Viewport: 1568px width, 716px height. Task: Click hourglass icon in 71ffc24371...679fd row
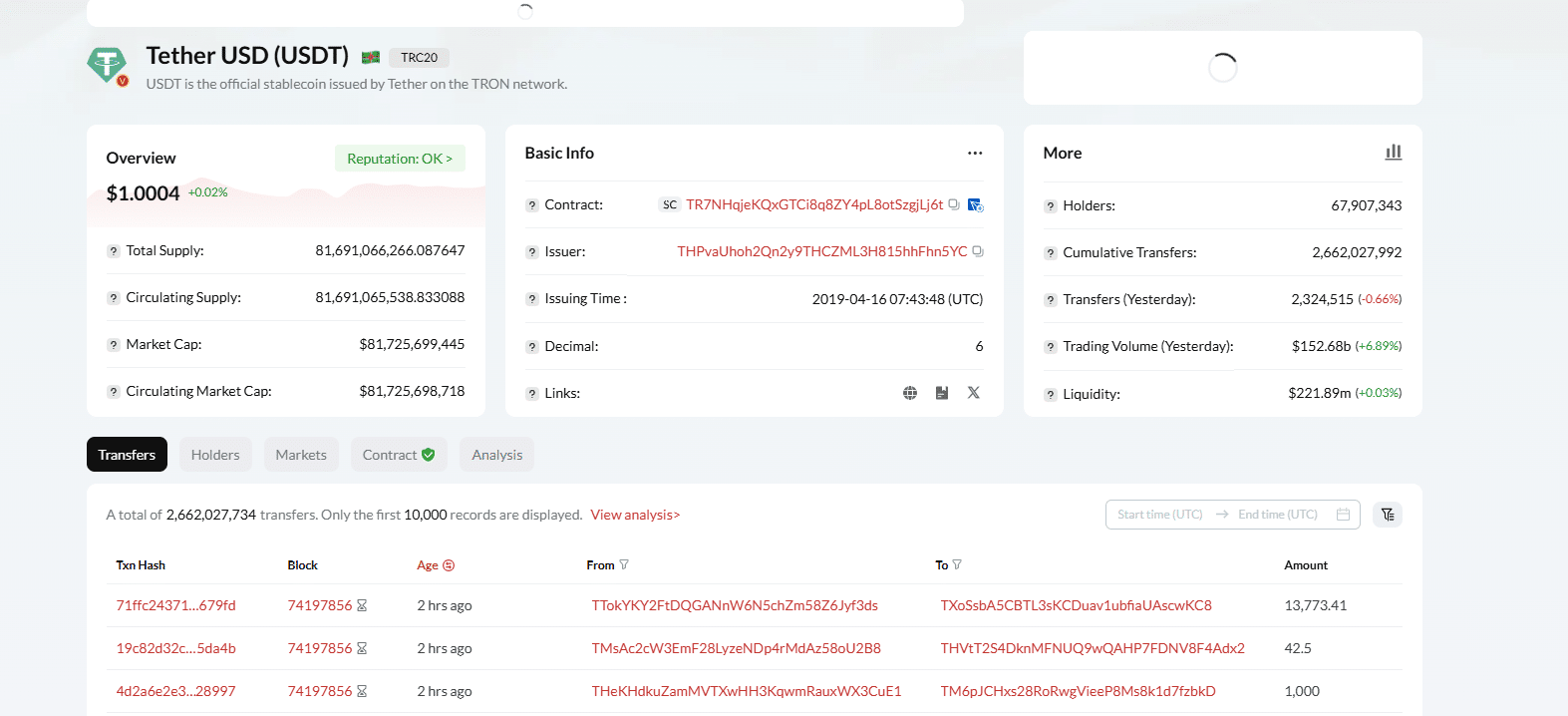click(x=362, y=605)
